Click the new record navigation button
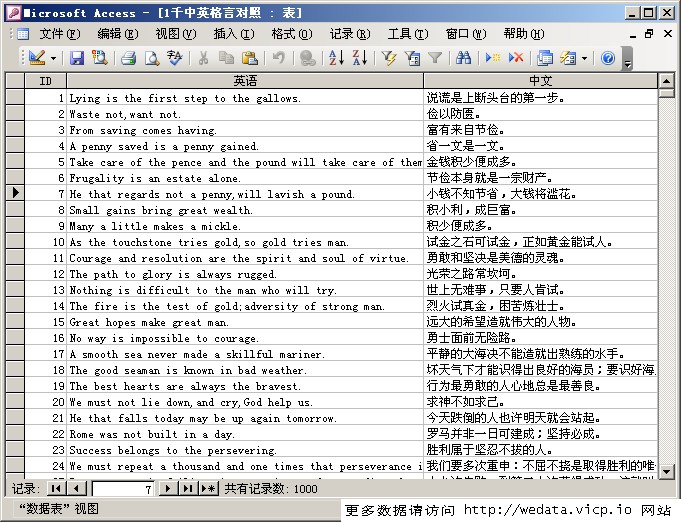 pos(208,489)
